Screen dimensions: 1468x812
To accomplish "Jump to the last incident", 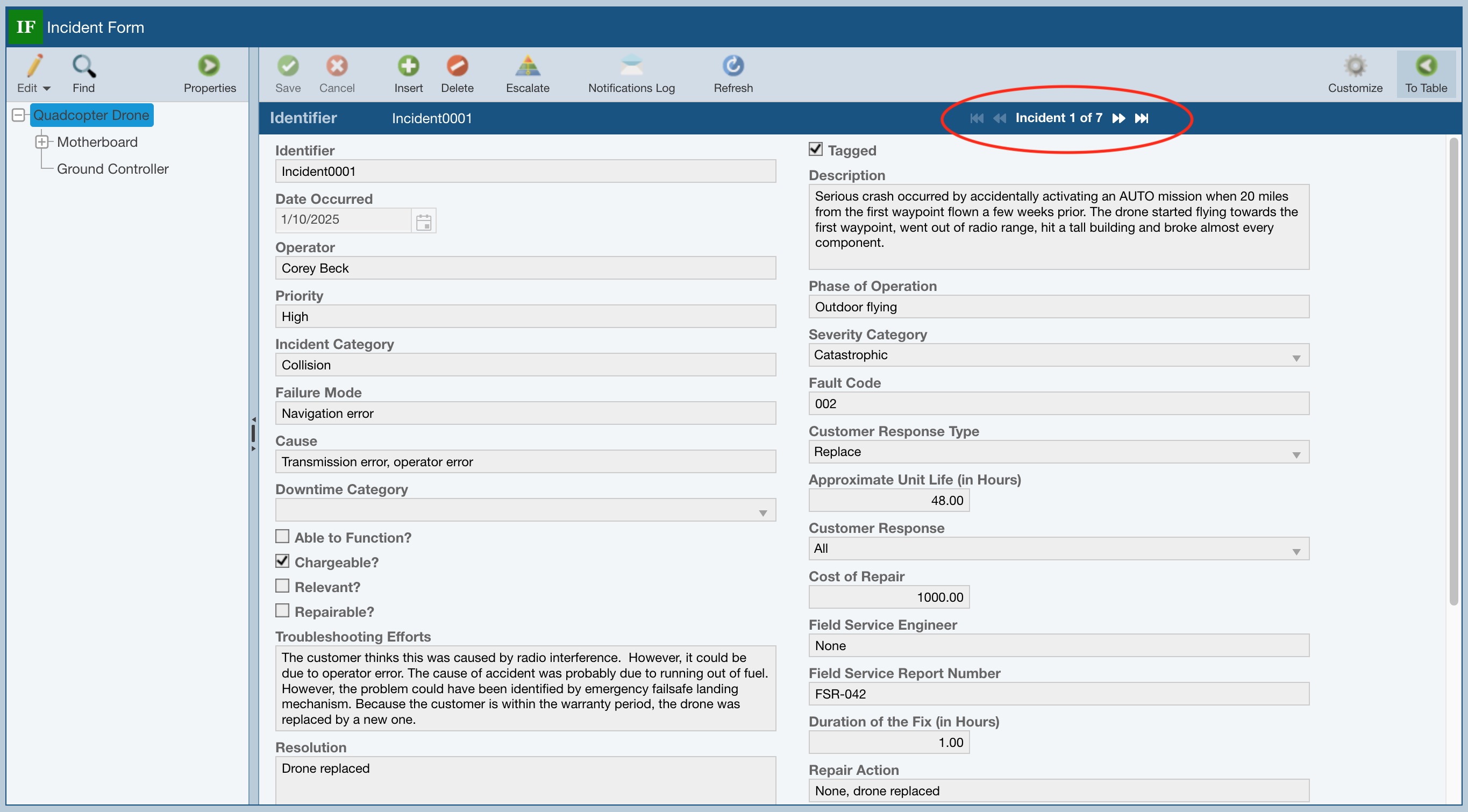I will pos(1142,118).
